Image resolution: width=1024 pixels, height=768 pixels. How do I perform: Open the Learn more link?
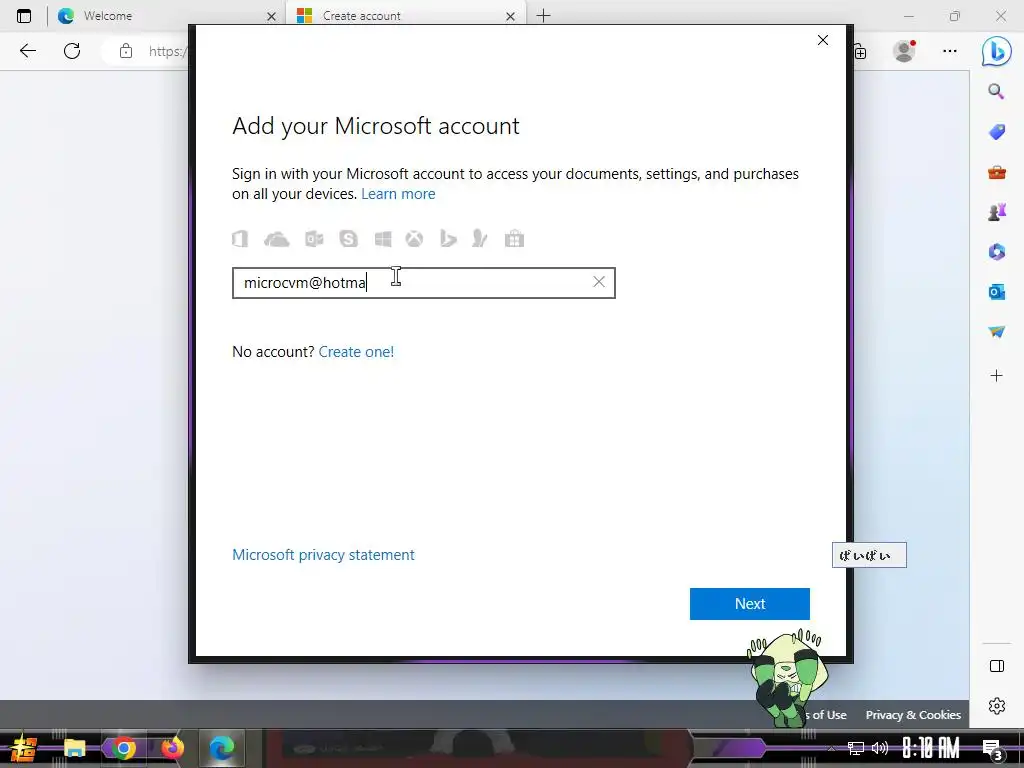pyautogui.click(x=398, y=194)
